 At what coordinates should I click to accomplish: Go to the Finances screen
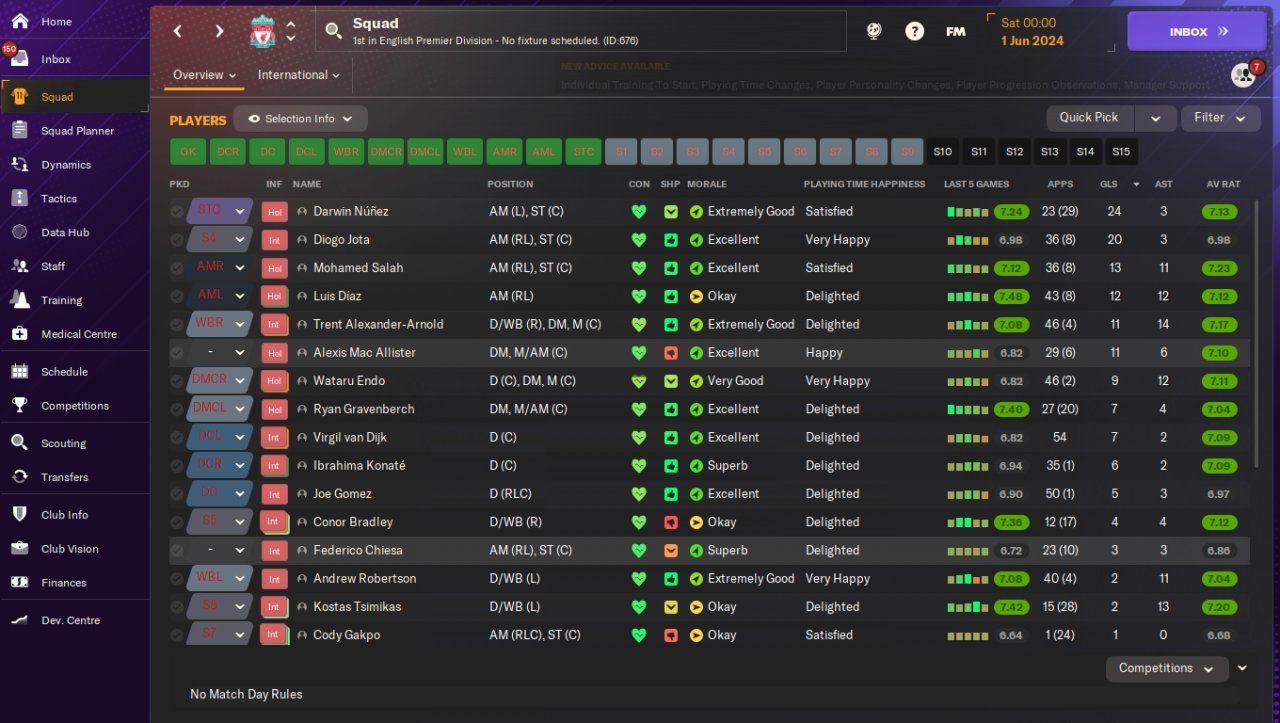[x=64, y=583]
